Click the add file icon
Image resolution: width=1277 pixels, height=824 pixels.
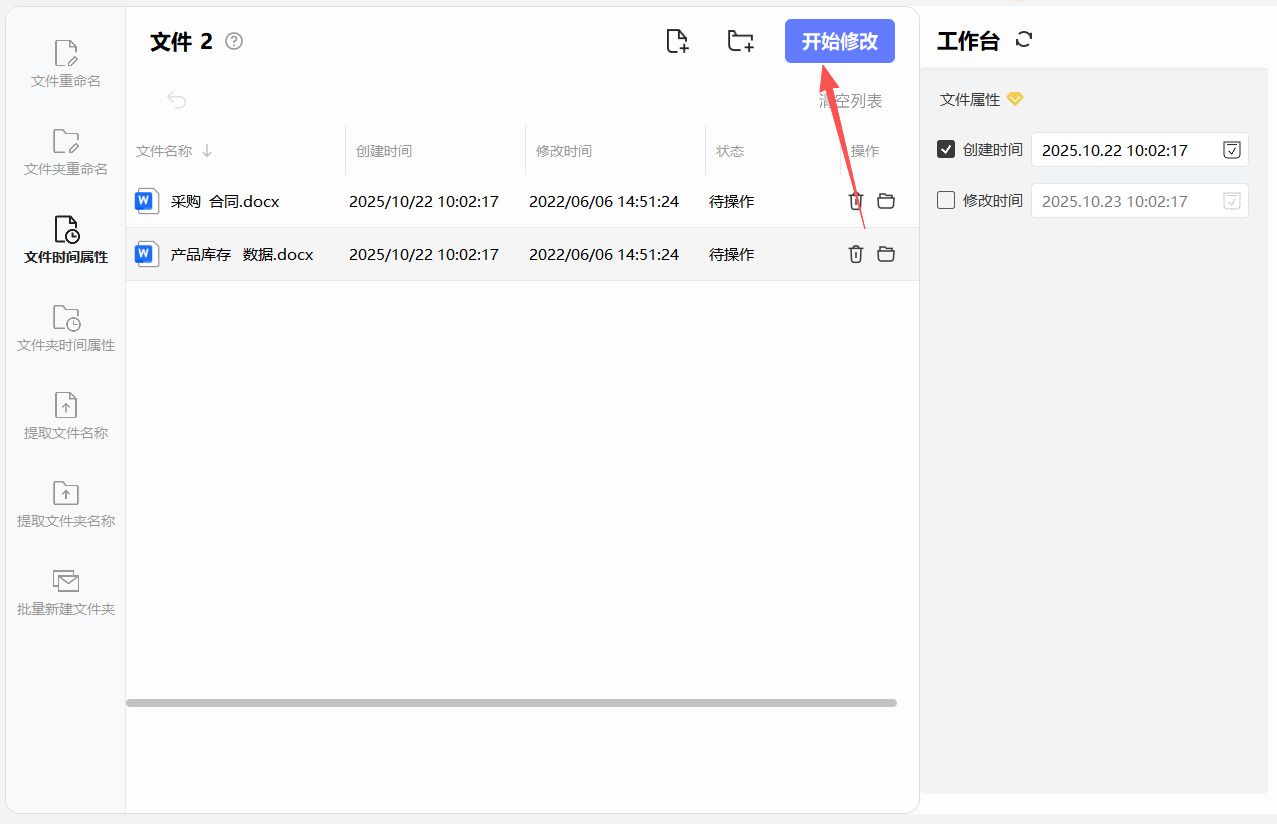(x=678, y=41)
